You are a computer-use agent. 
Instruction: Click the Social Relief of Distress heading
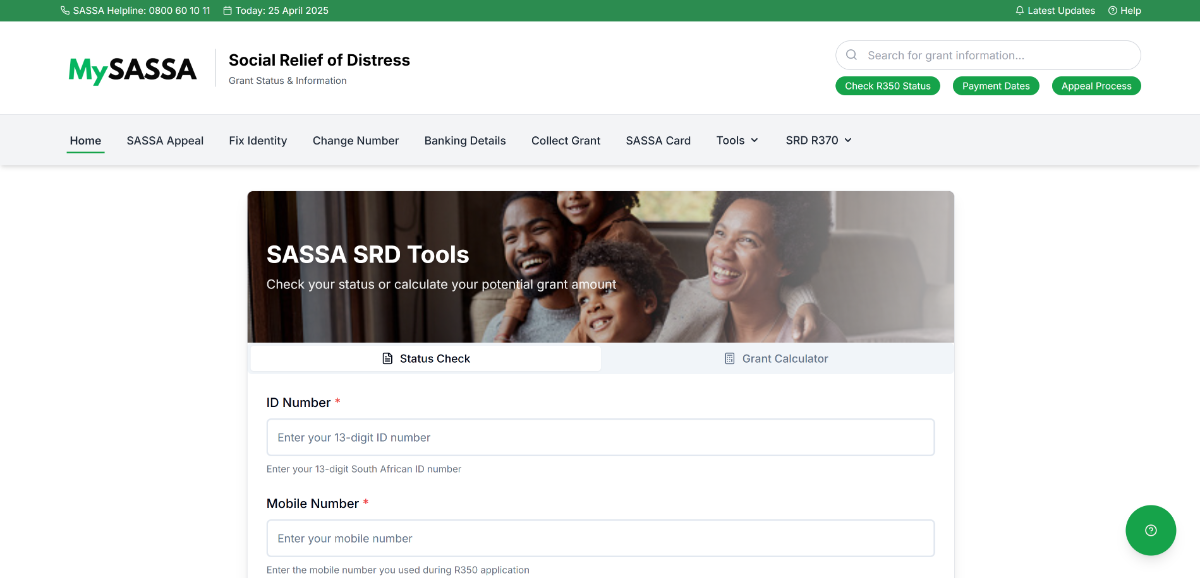319,60
